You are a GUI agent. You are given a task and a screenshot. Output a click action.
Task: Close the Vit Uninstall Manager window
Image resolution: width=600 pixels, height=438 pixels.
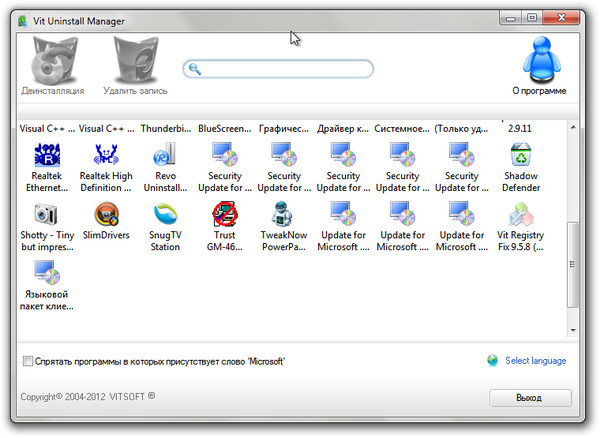[x=561, y=18]
